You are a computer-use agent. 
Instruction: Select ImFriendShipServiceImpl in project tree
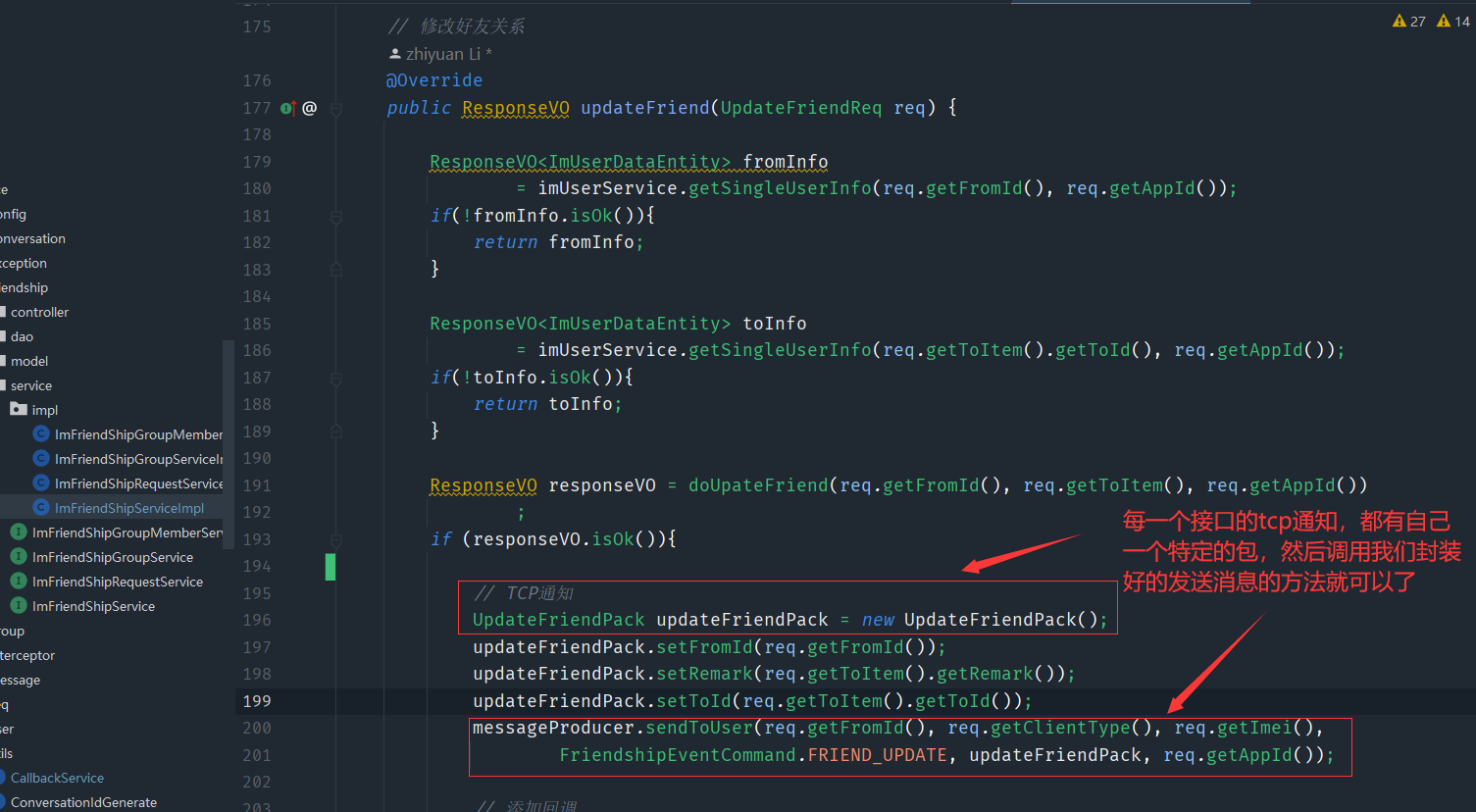point(129,508)
